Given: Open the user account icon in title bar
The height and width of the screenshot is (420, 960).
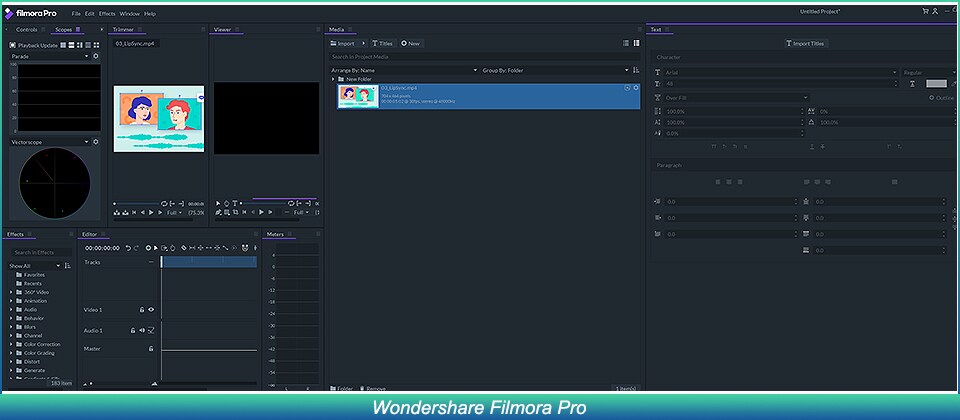Looking at the screenshot, I should coord(935,11).
